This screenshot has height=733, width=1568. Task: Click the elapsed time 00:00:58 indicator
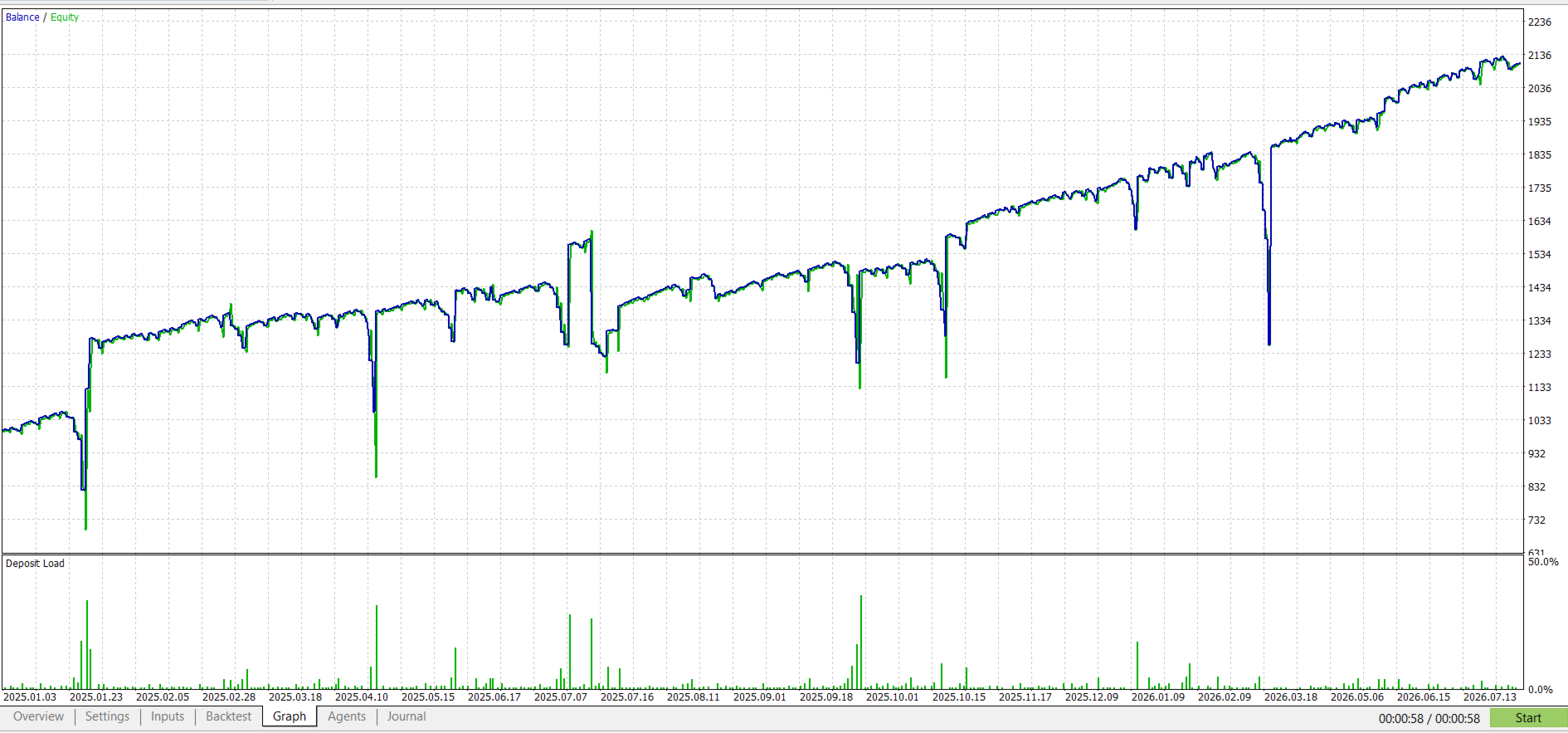click(x=1401, y=719)
